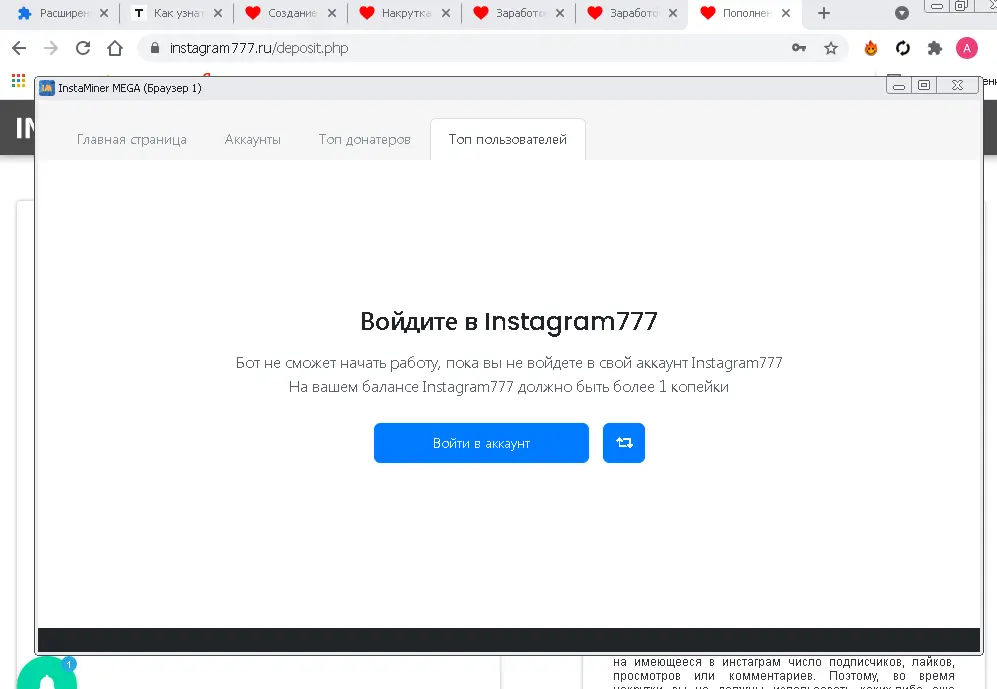Click the green notification bell with badge

pyautogui.click(x=47, y=675)
